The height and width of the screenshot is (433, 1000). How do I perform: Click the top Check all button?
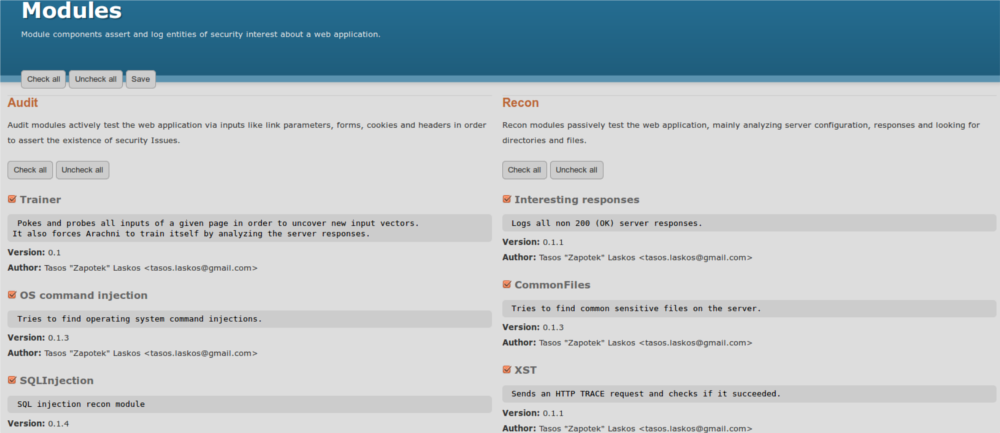[44, 79]
